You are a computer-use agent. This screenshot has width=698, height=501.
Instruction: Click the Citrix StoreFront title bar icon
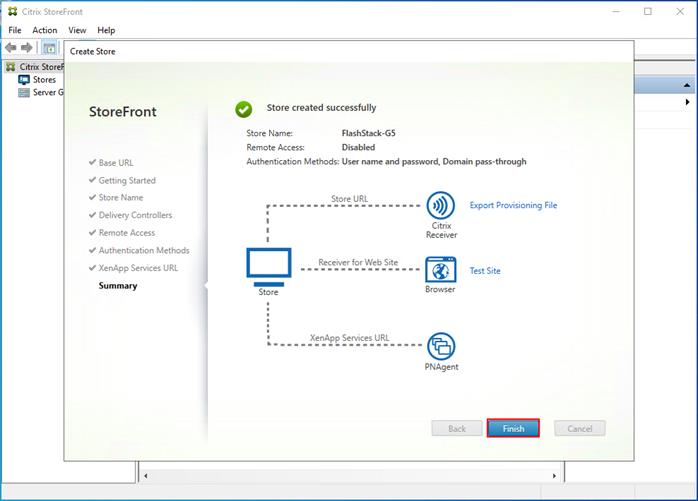coord(12,12)
